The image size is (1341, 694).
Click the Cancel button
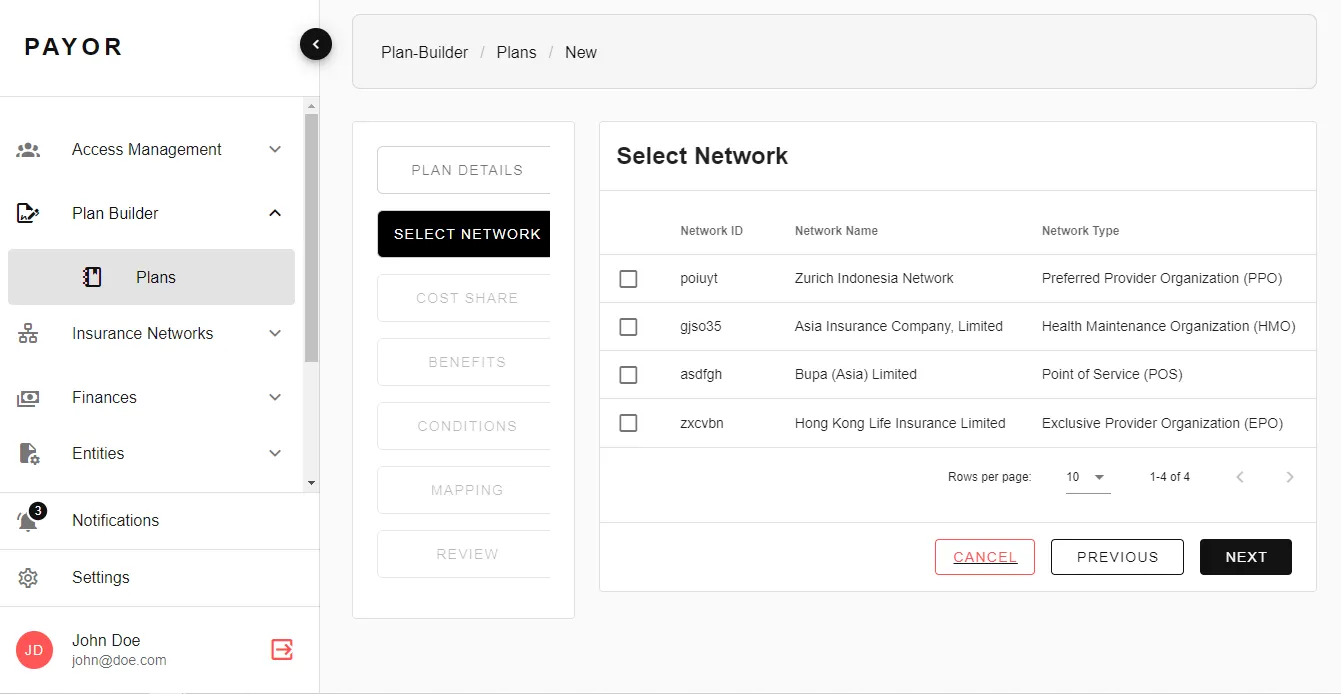click(x=985, y=557)
